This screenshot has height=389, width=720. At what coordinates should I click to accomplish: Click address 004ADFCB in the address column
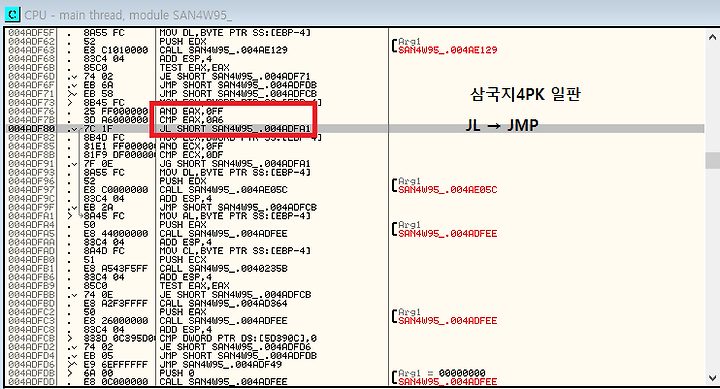point(31,338)
